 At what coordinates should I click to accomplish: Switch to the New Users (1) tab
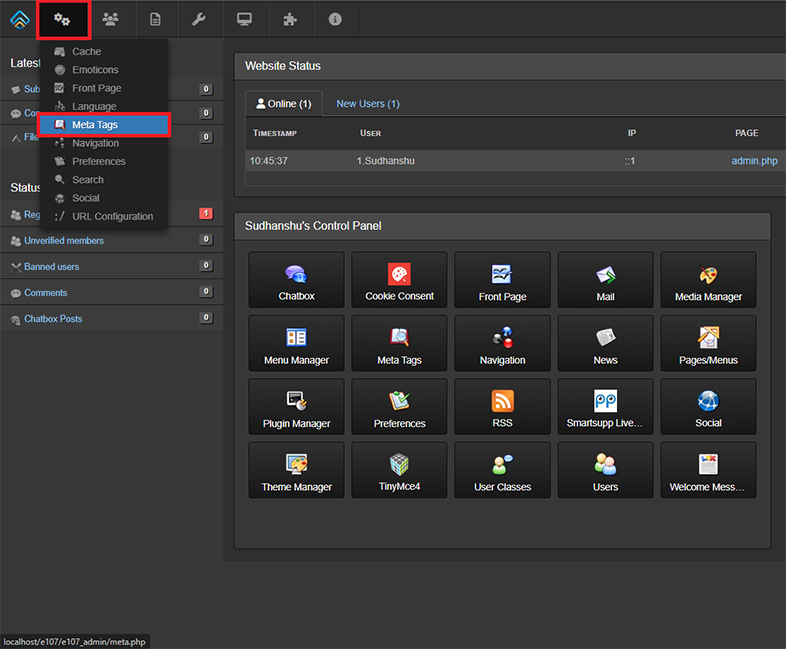click(x=367, y=104)
